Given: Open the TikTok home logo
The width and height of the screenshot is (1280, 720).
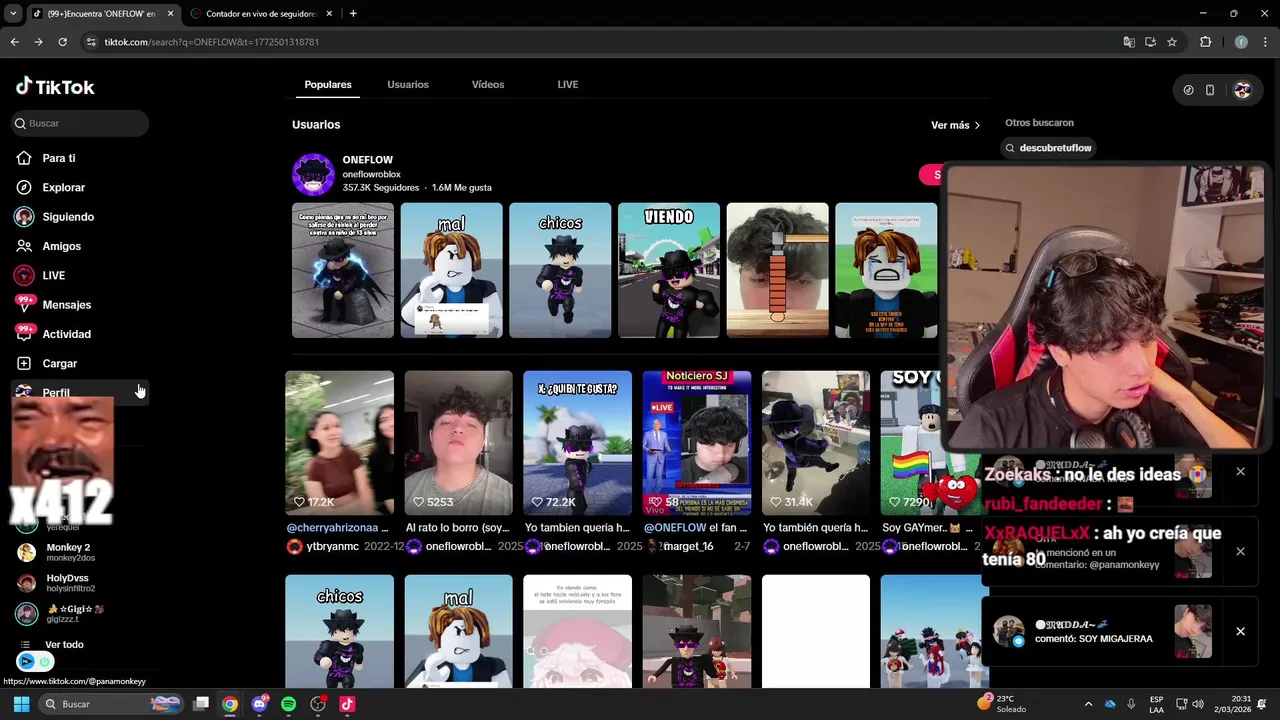Looking at the screenshot, I should pos(55,87).
